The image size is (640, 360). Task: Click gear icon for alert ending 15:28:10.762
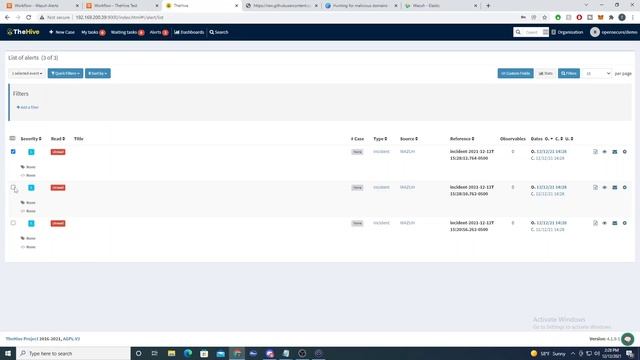pyautogui.click(x=624, y=187)
